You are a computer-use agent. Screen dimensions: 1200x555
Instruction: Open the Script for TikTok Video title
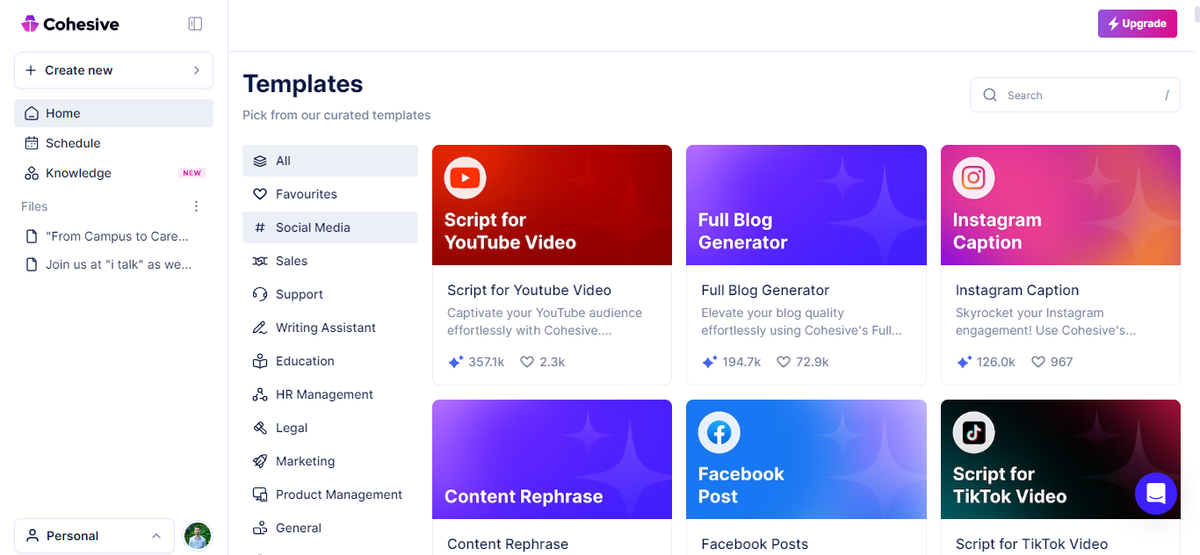click(1031, 544)
